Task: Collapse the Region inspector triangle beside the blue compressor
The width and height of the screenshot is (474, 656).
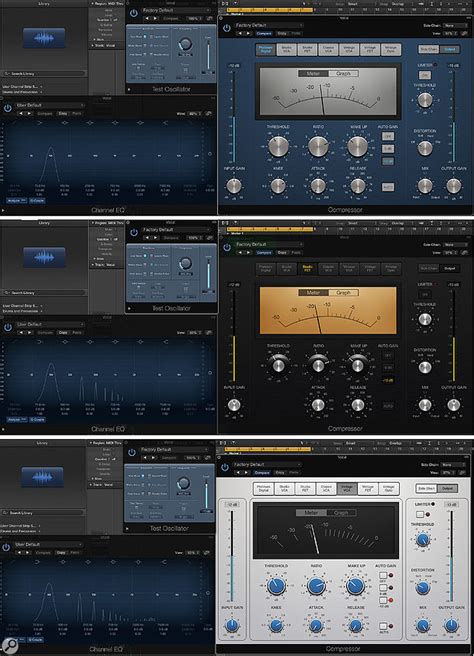Action: pos(92,3)
